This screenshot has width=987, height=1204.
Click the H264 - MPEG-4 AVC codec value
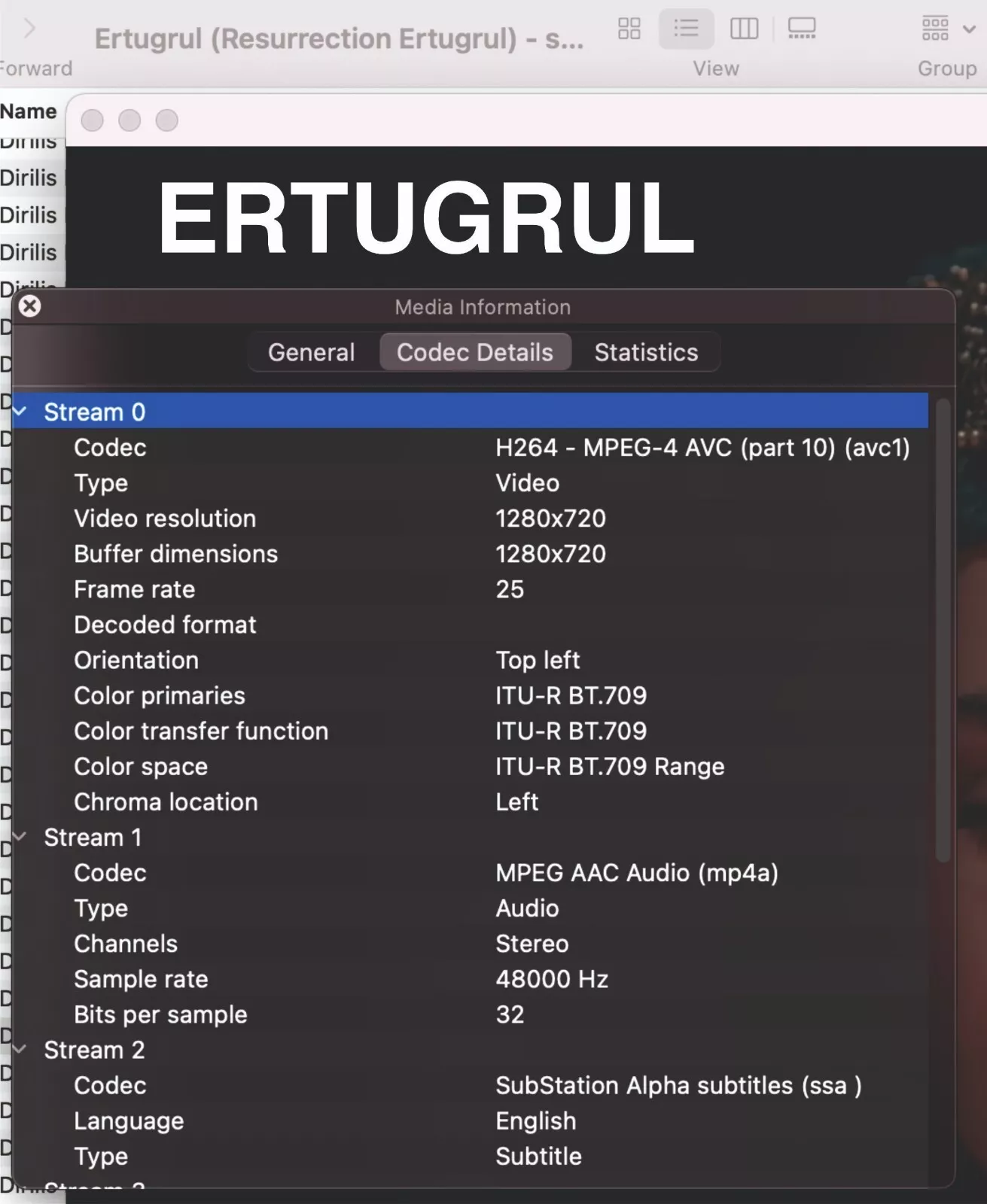(x=702, y=448)
